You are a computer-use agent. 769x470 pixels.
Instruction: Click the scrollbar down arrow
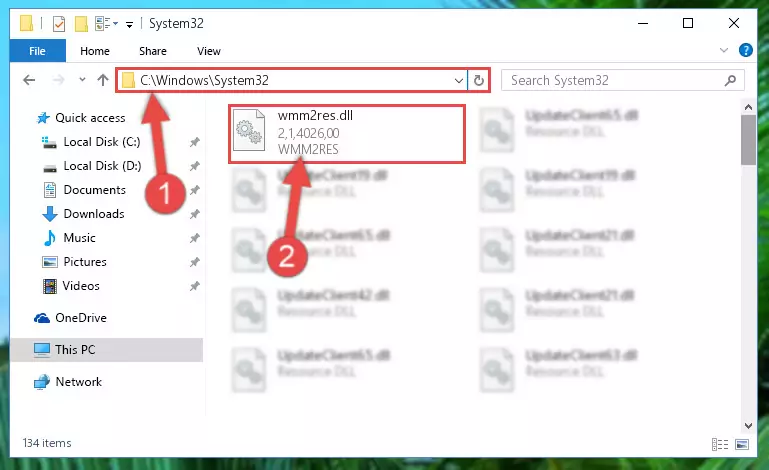tap(748, 426)
